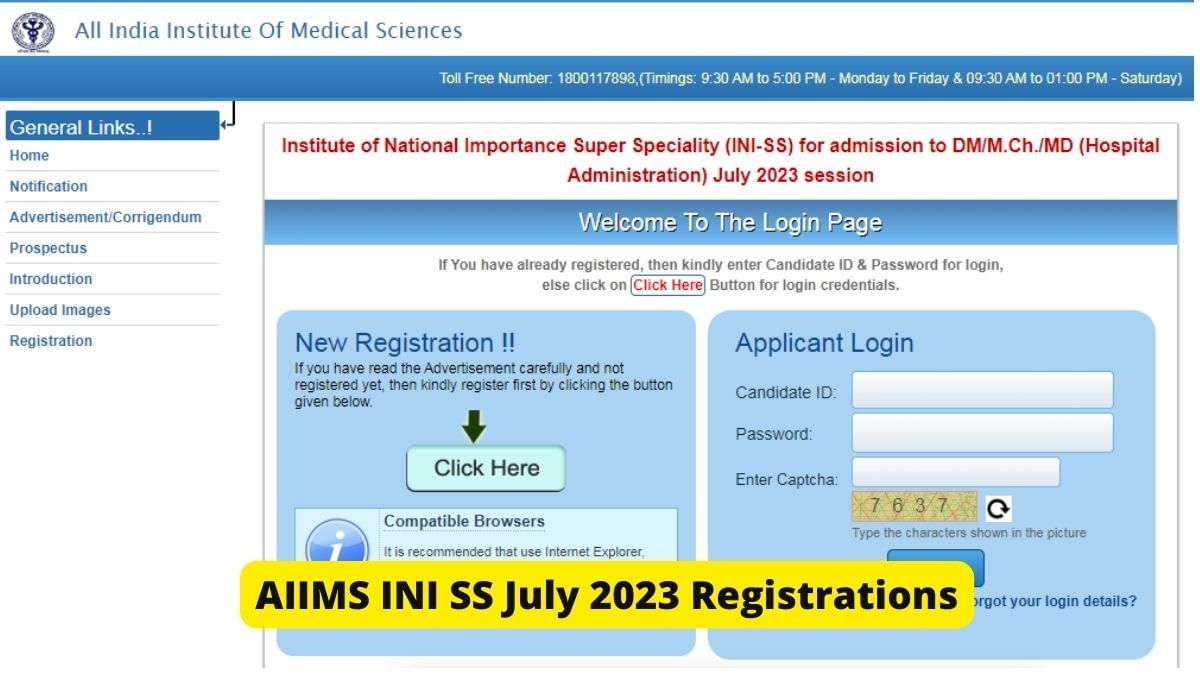Click forgot your login details link

[x=1055, y=602]
